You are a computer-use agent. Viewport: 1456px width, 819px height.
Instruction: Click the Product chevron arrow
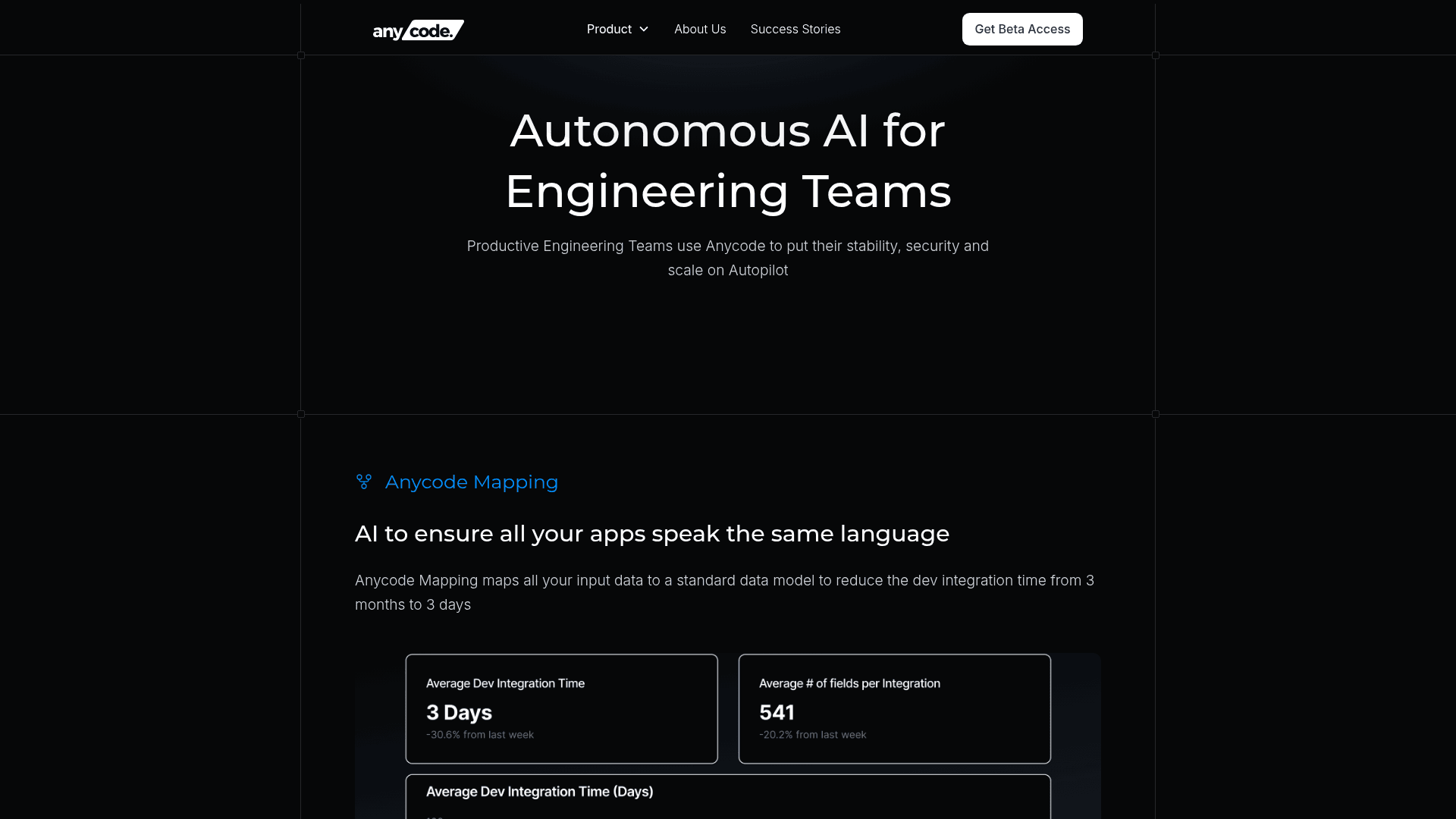pos(644,29)
